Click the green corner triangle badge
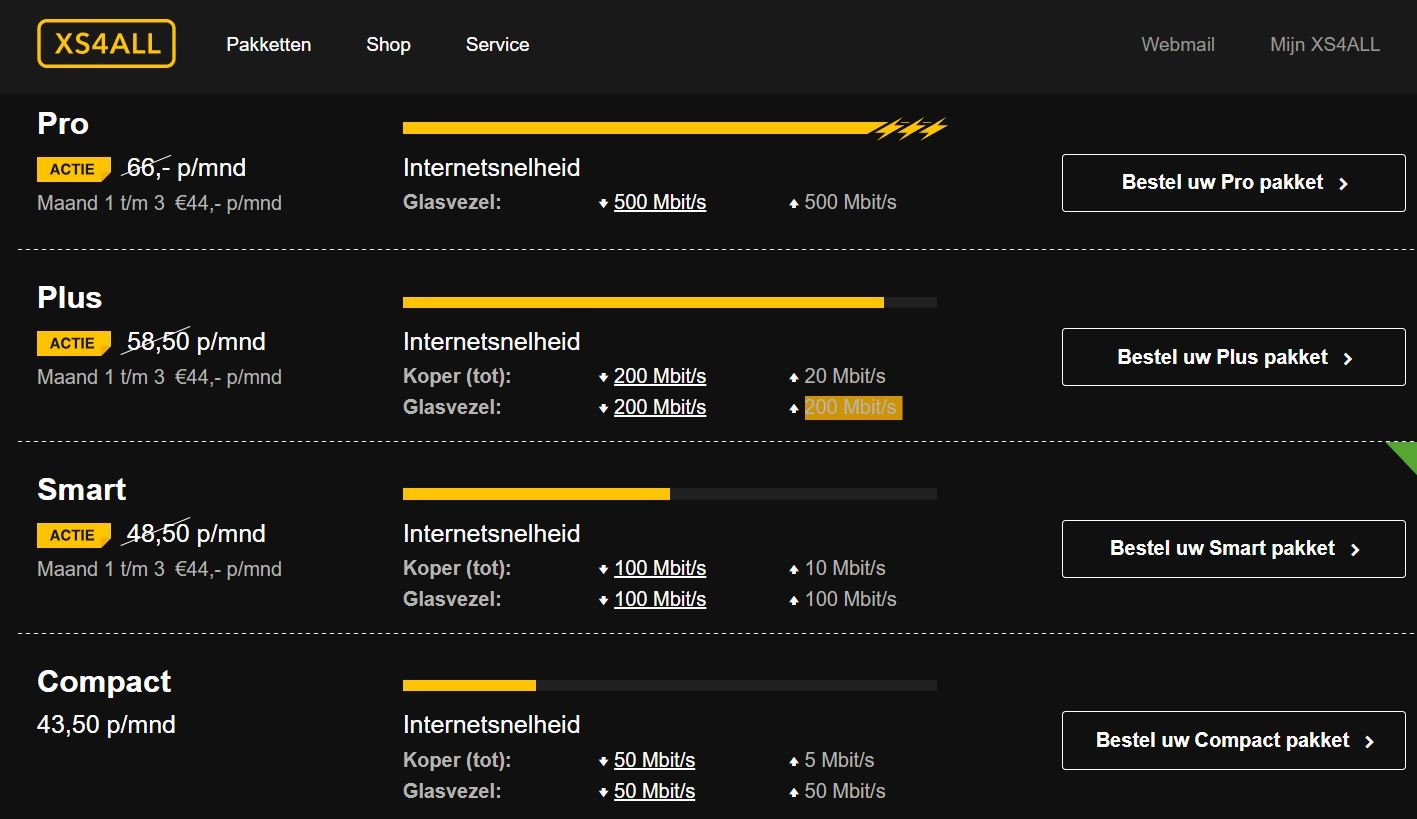 1405,453
